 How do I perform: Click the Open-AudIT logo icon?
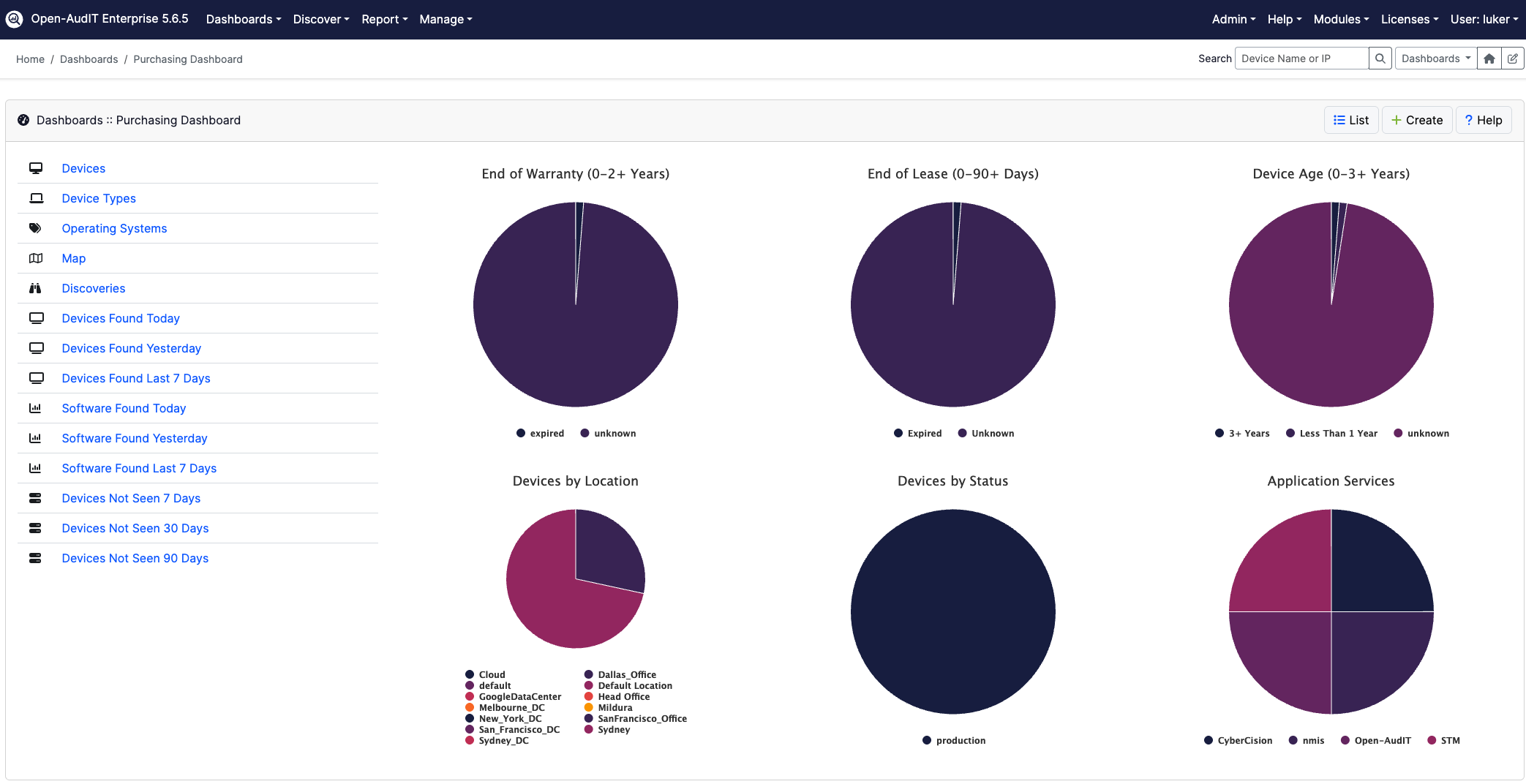pos(14,18)
